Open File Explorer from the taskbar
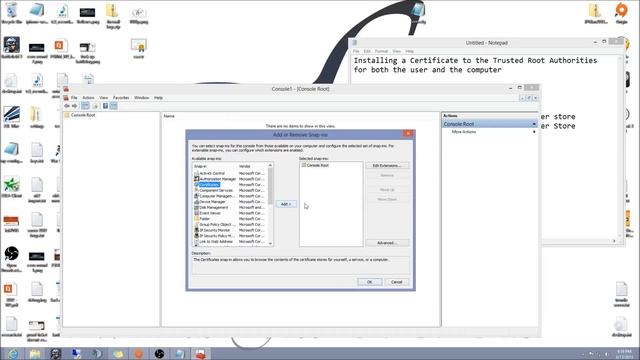The width and height of the screenshot is (640, 360). tap(34, 353)
